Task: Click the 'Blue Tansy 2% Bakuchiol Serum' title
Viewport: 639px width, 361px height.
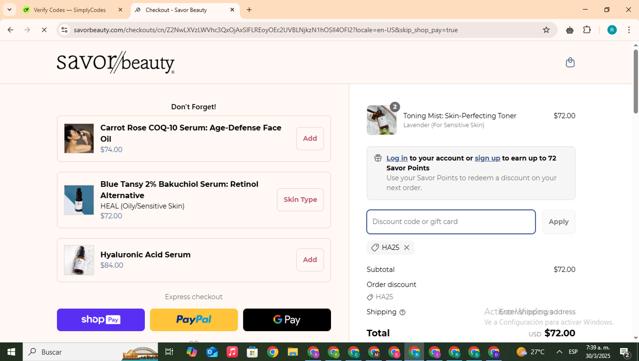Action: point(179,189)
